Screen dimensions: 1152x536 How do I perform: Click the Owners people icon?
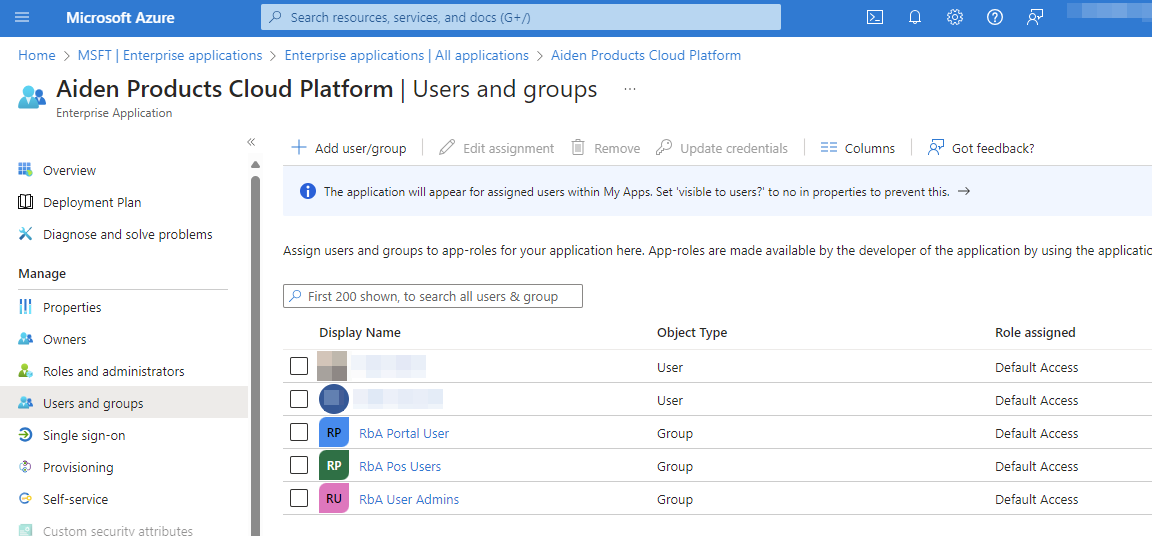tap(25, 339)
